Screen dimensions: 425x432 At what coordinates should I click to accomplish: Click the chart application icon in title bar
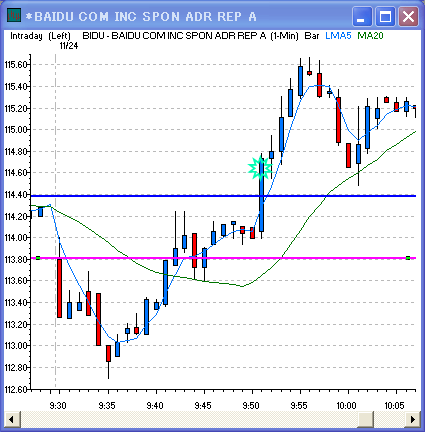[14, 16]
